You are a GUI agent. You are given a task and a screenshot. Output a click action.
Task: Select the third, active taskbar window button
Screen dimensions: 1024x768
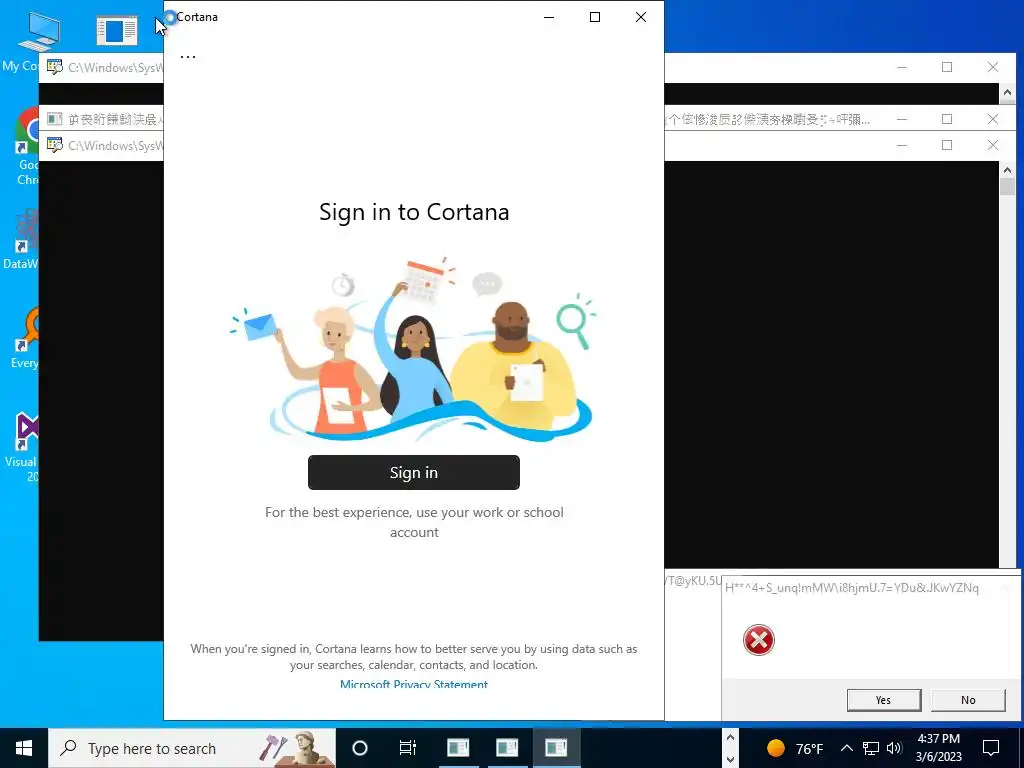click(556, 748)
